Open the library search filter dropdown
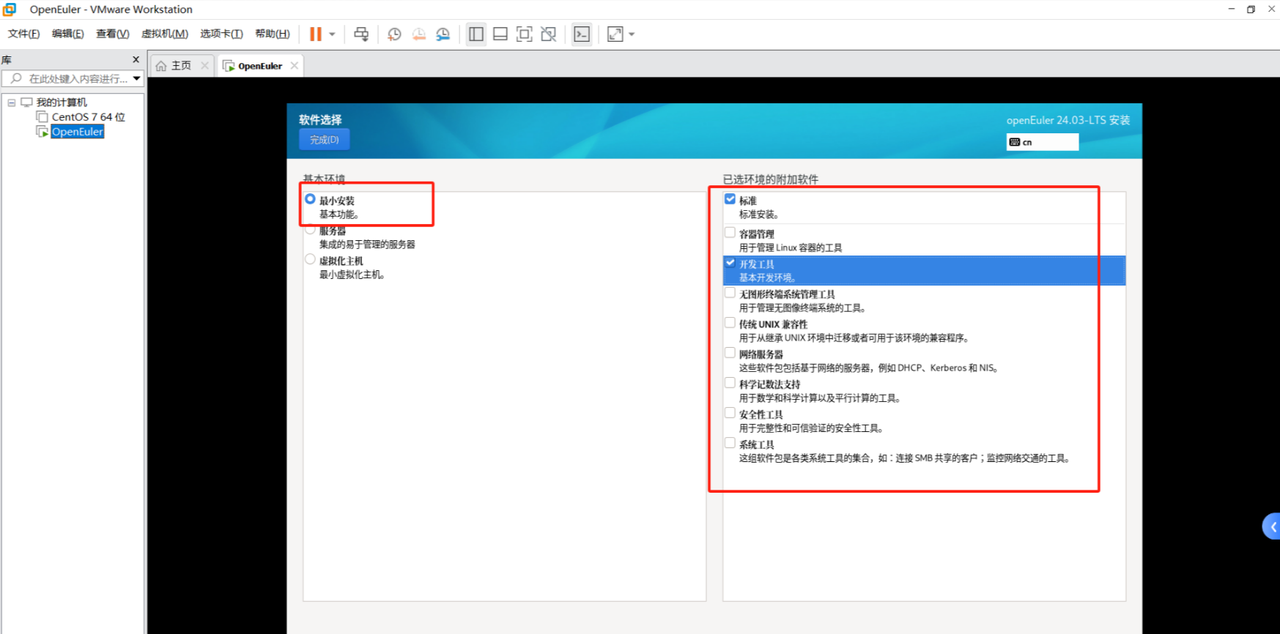Screen dimensions: 1280x634 (137, 78)
